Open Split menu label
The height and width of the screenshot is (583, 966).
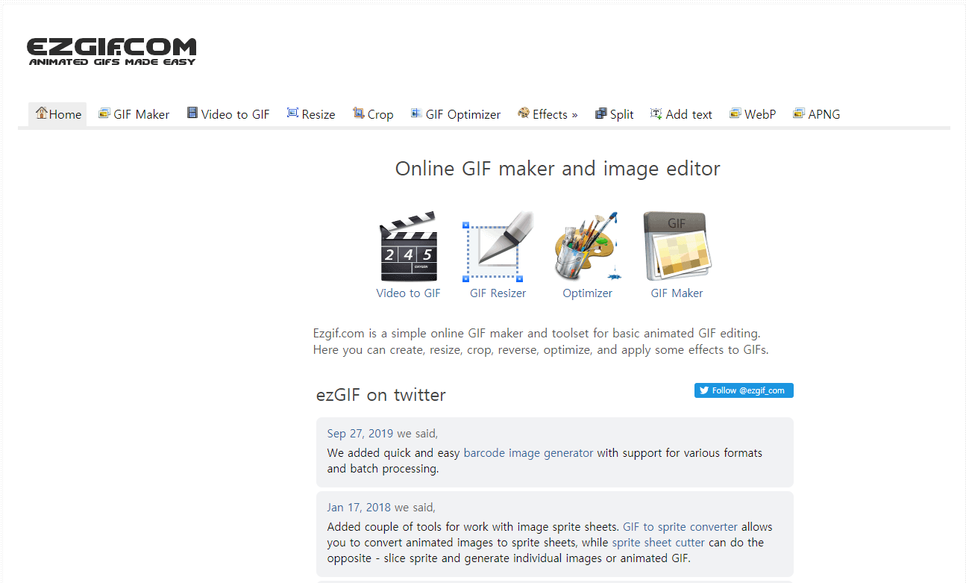(622, 115)
